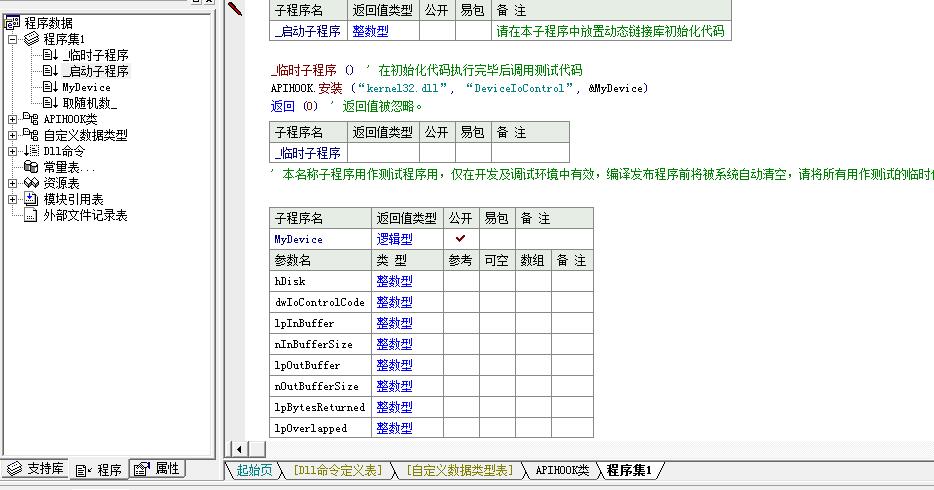Click the _临时子程序 subroutine icon in tree
934x490 pixels.
point(51,55)
